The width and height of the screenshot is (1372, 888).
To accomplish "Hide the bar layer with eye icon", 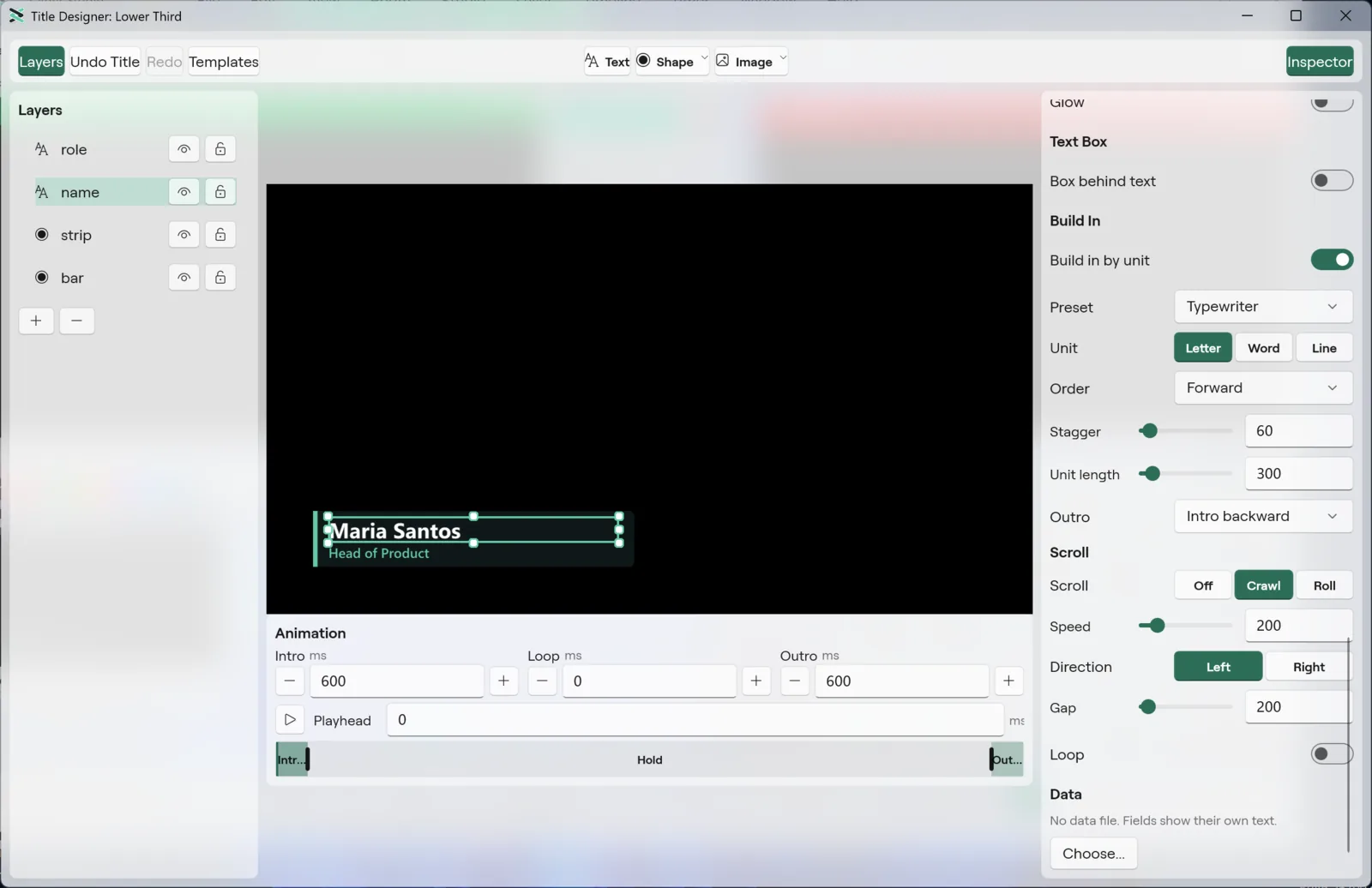I will tap(184, 278).
